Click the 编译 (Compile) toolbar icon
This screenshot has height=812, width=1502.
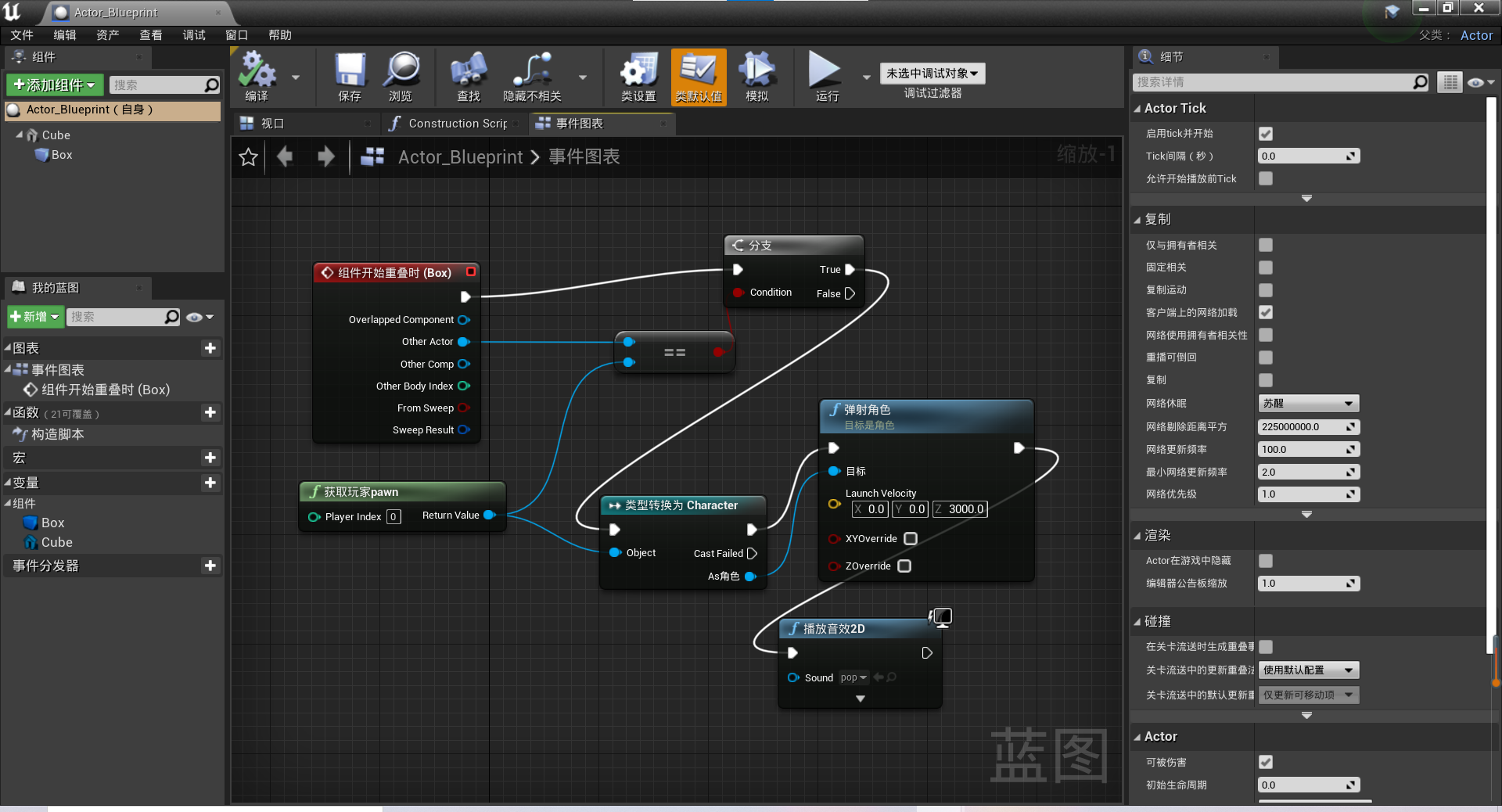[257, 77]
